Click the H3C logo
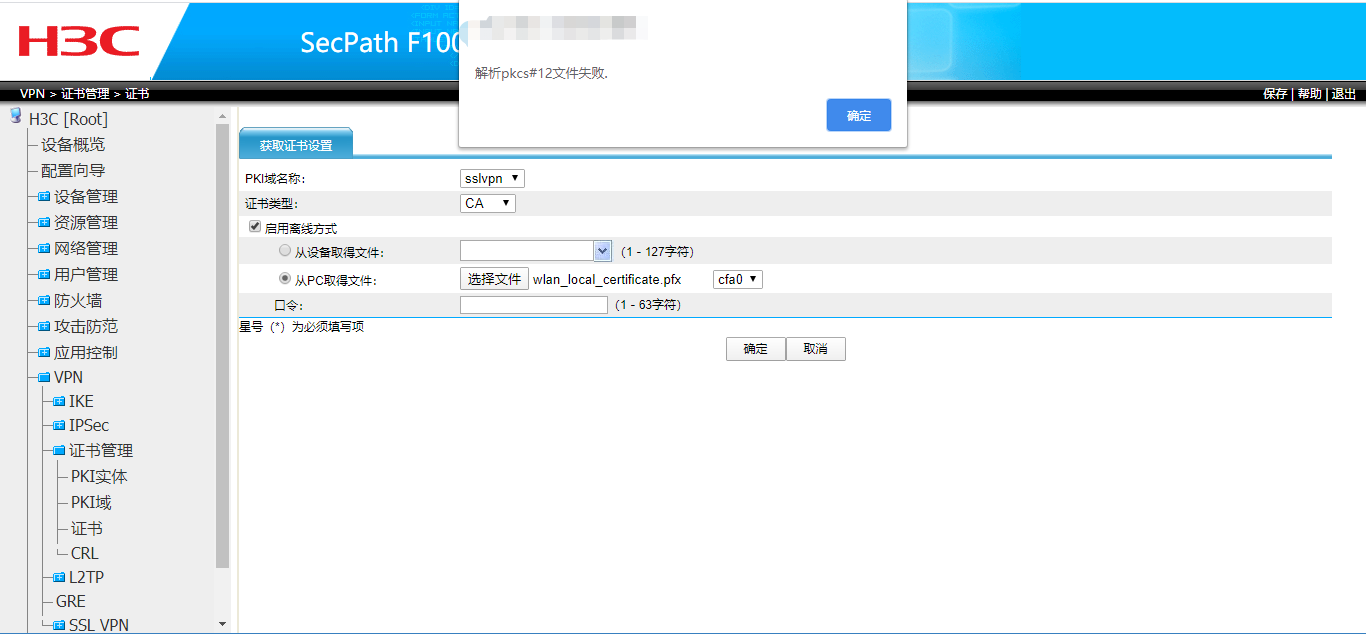 [78, 41]
